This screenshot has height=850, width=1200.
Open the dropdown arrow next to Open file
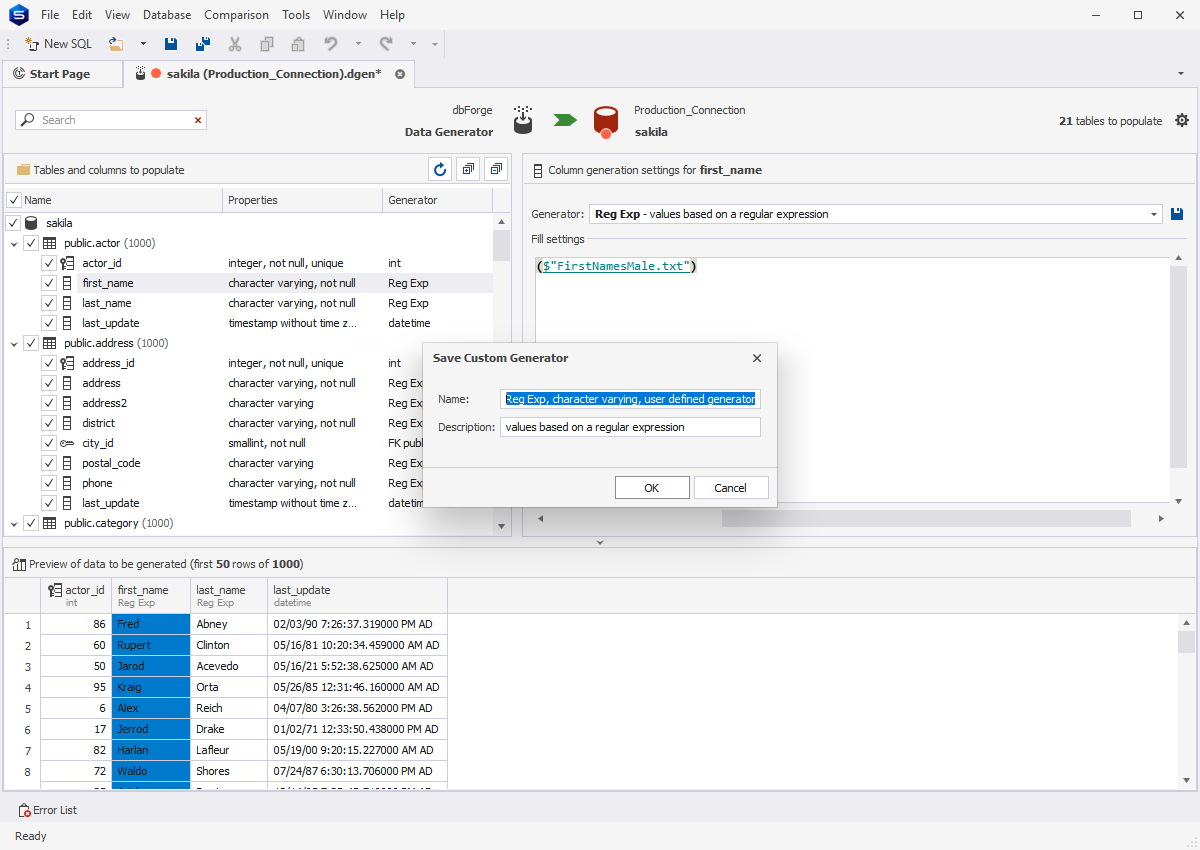point(143,44)
